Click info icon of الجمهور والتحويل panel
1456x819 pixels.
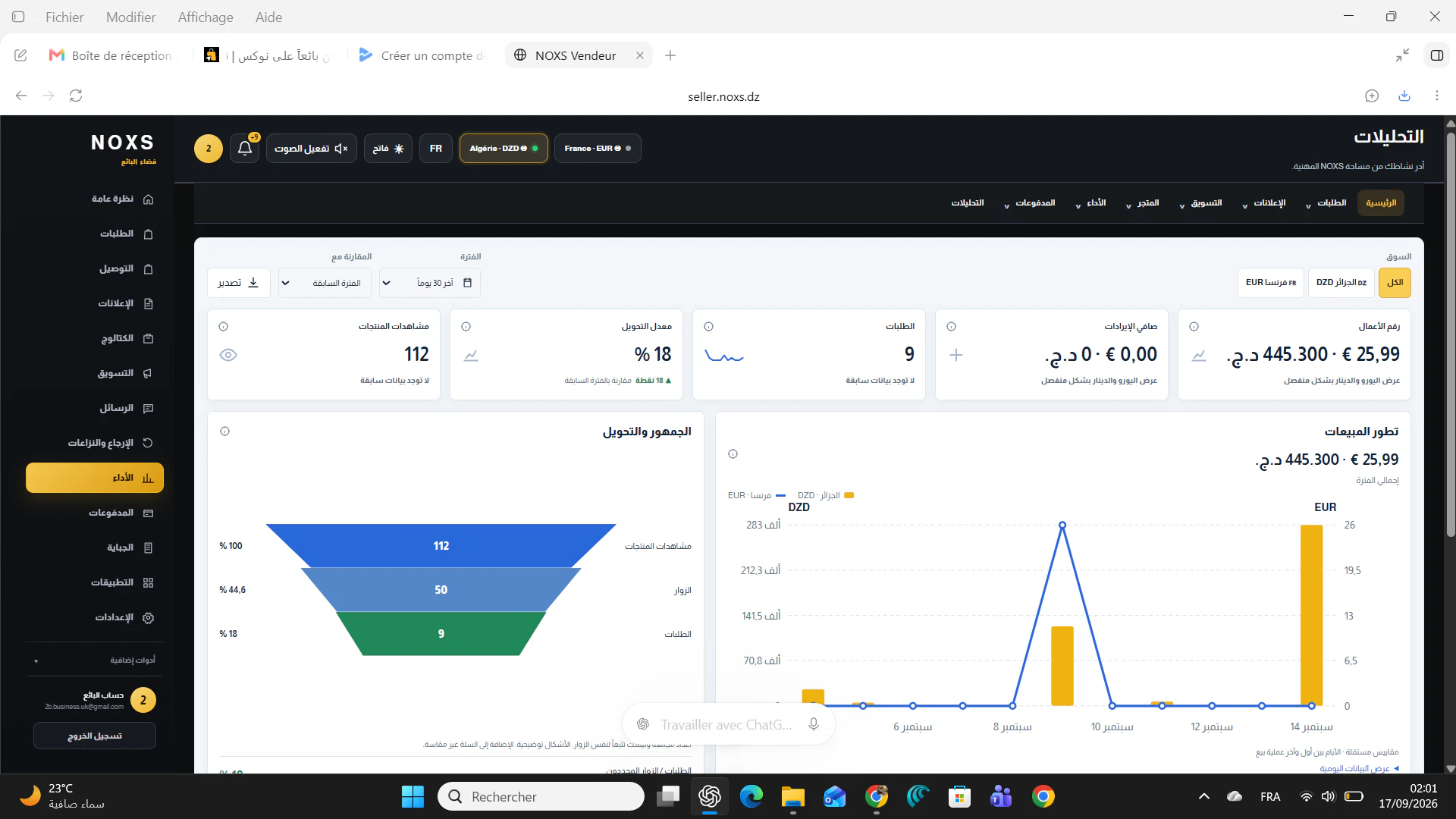(225, 431)
